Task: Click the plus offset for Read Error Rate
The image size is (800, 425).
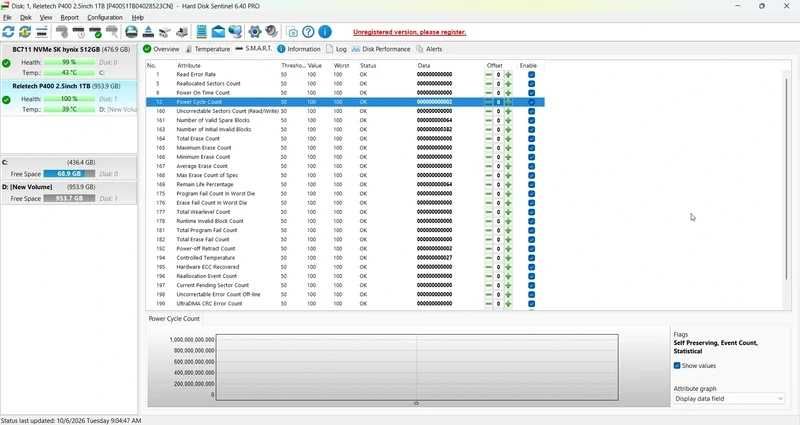Action: coord(508,74)
